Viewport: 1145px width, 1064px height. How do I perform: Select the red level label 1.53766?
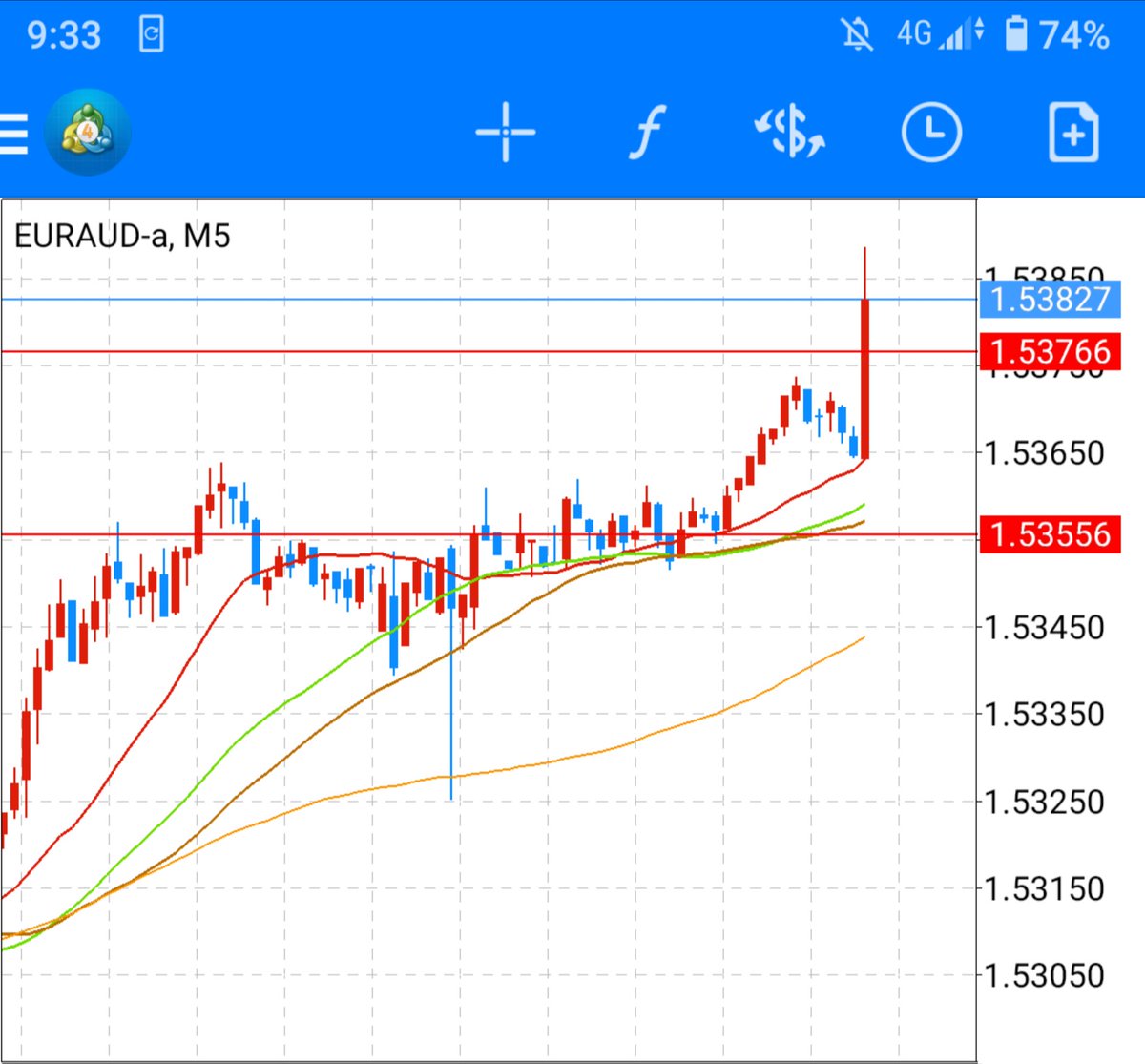coord(1050,352)
